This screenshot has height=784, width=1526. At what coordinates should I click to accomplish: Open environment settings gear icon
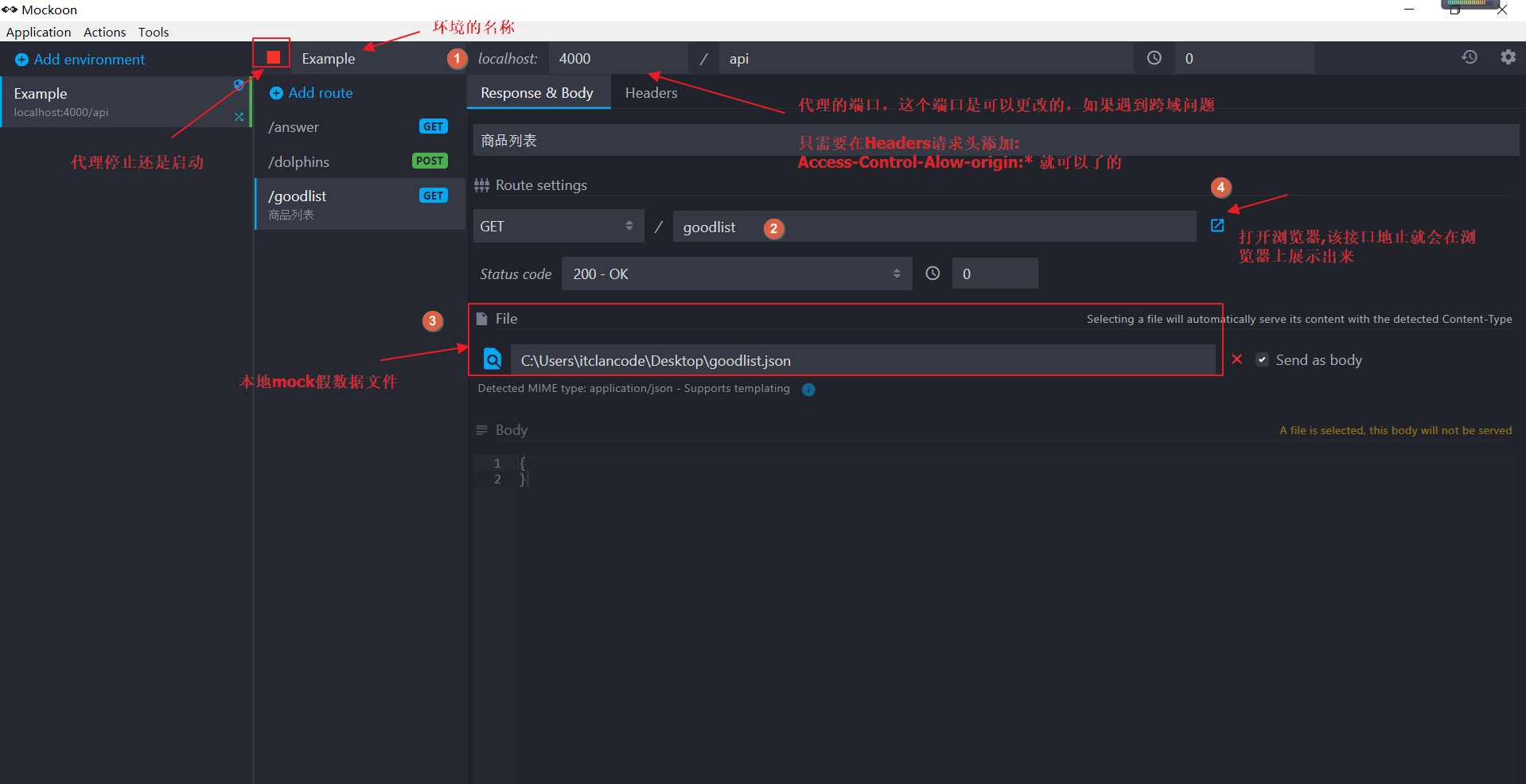click(1508, 57)
